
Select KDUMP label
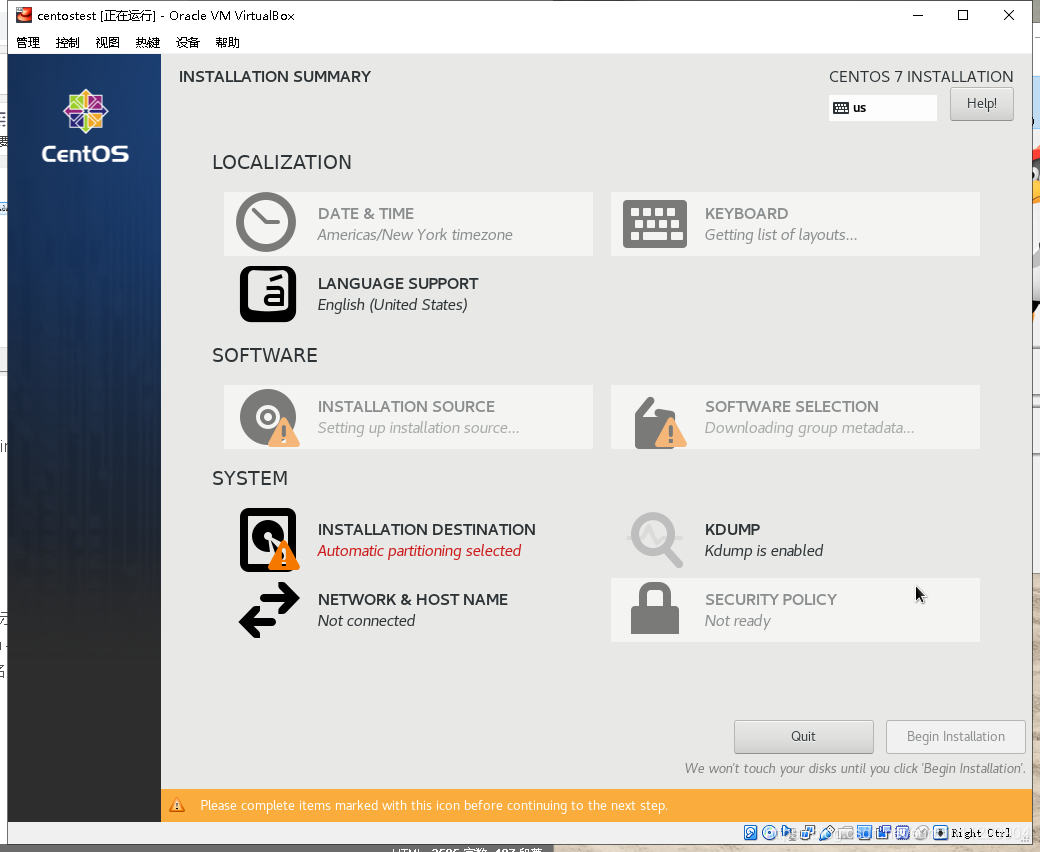point(732,530)
